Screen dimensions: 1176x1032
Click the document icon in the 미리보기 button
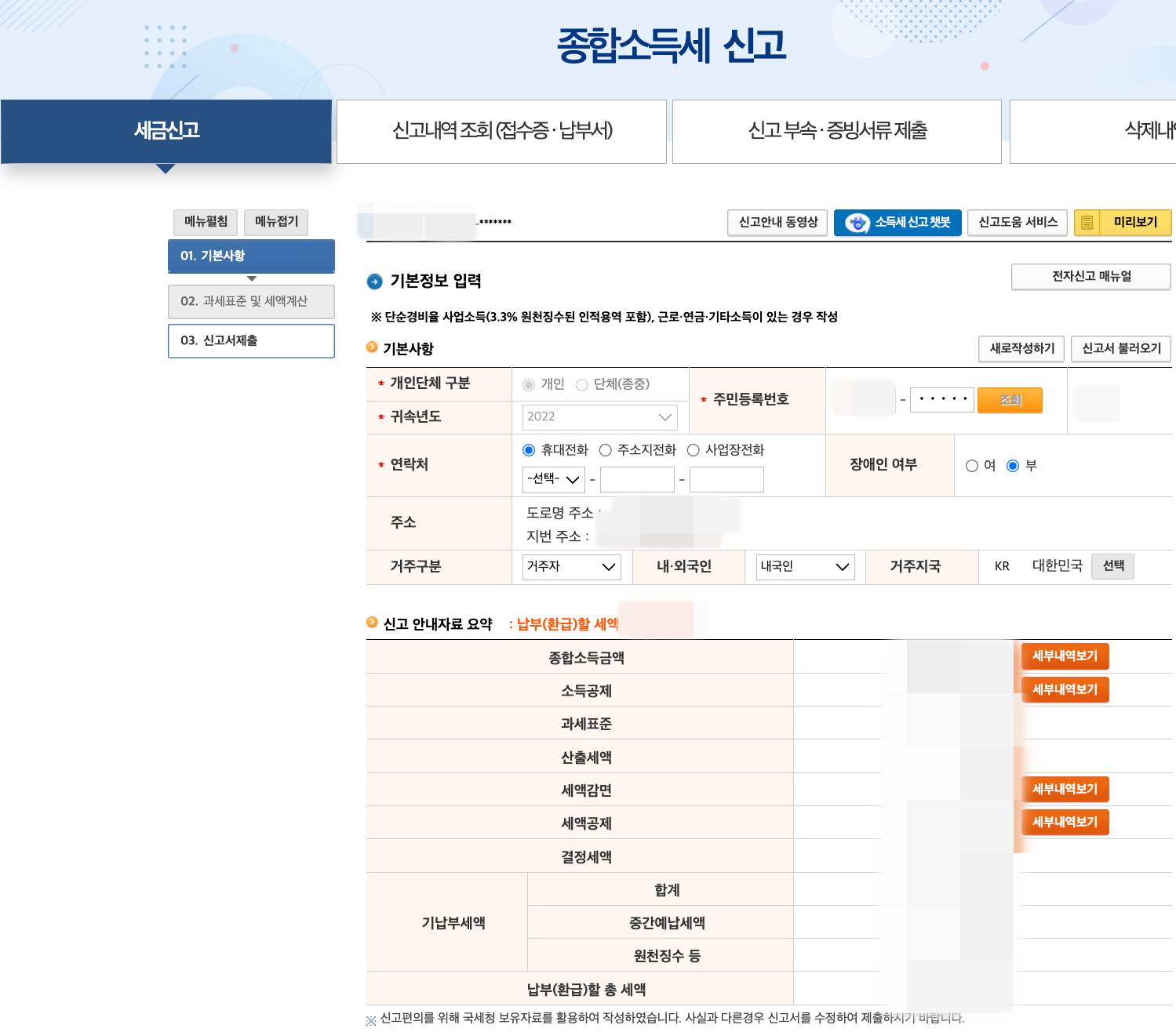(x=1086, y=223)
